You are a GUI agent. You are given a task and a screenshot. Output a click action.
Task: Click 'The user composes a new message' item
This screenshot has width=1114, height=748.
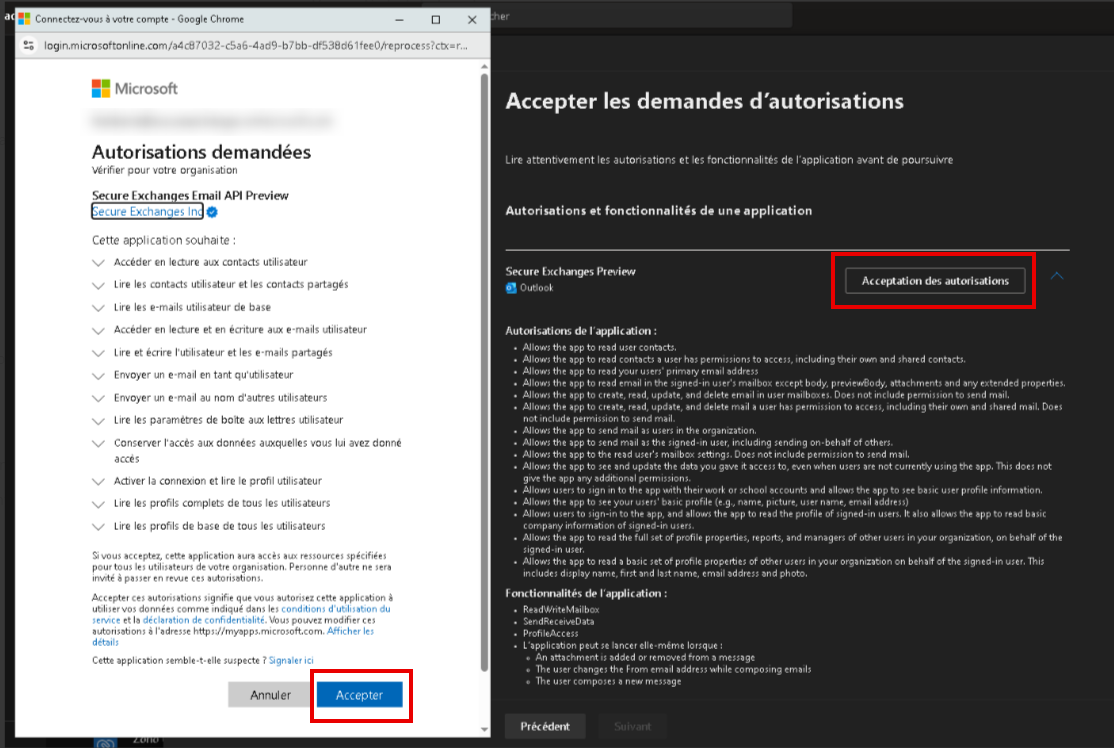point(608,681)
